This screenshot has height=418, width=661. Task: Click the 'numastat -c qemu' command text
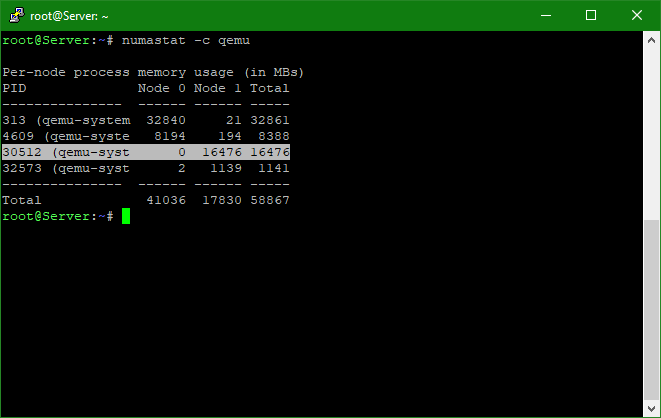186,40
